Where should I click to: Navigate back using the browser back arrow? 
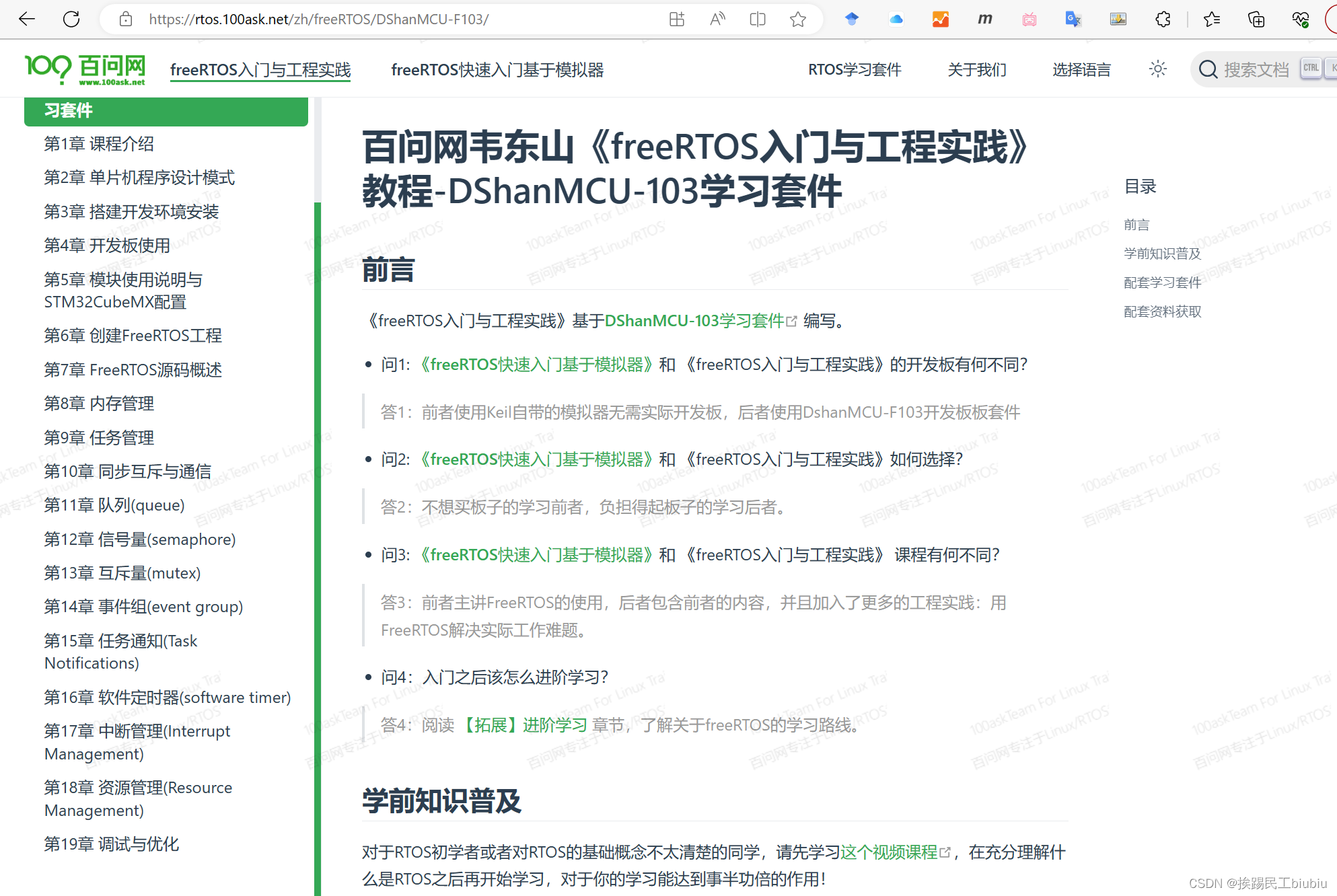pyautogui.click(x=26, y=19)
